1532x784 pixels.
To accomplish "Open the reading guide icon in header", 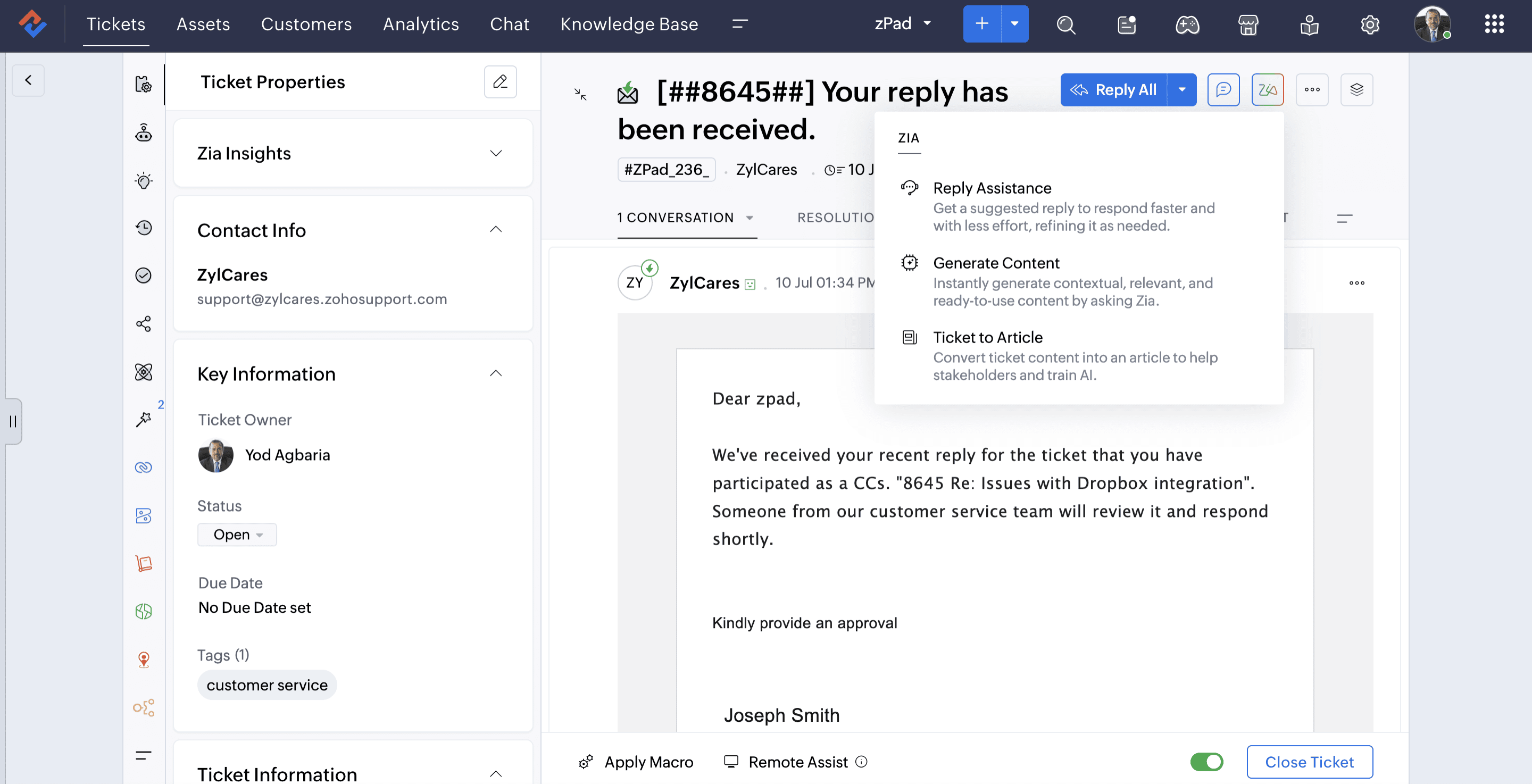I will tap(1309, 24).
